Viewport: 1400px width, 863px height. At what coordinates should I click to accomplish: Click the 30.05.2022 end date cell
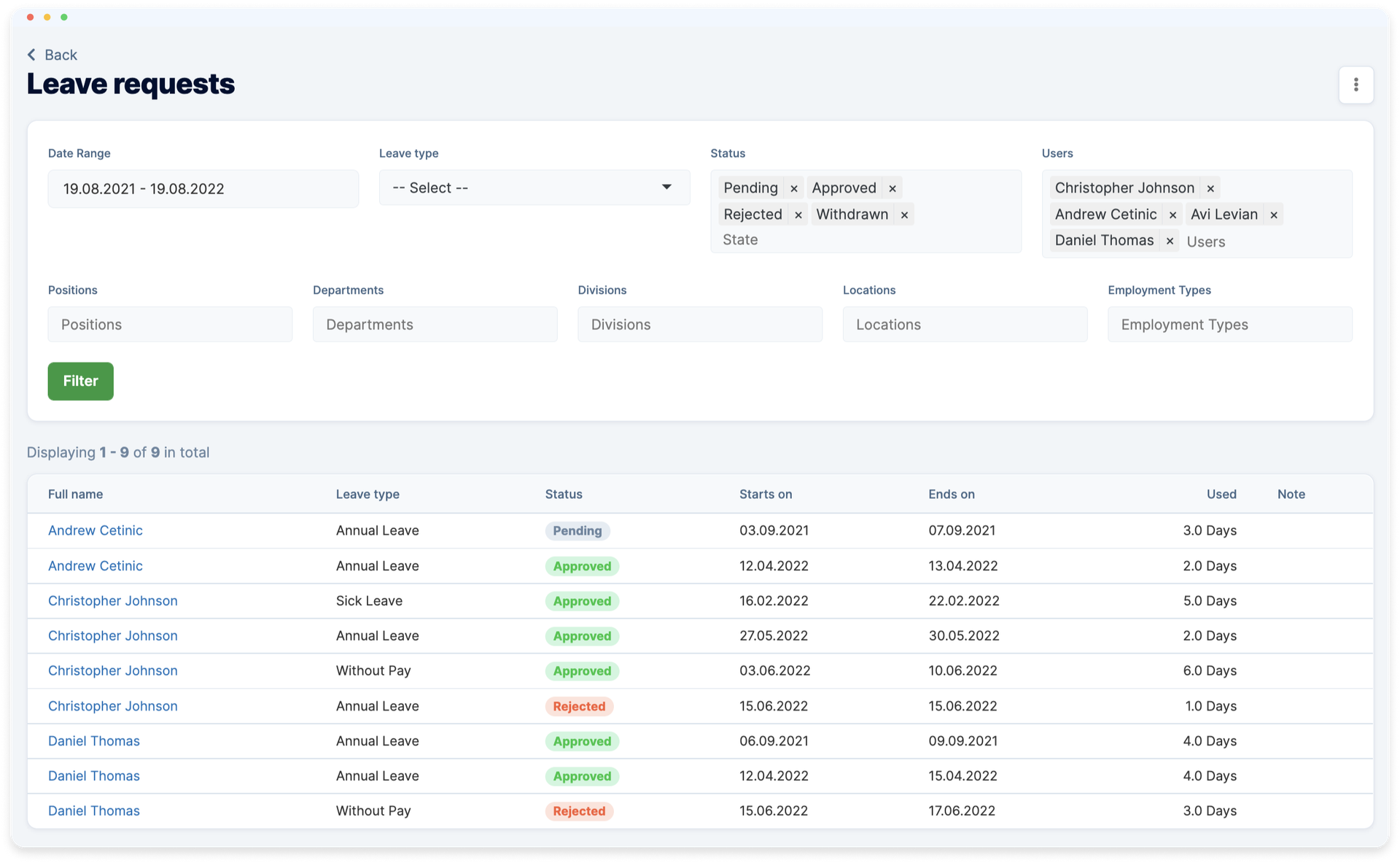point(963,635)
